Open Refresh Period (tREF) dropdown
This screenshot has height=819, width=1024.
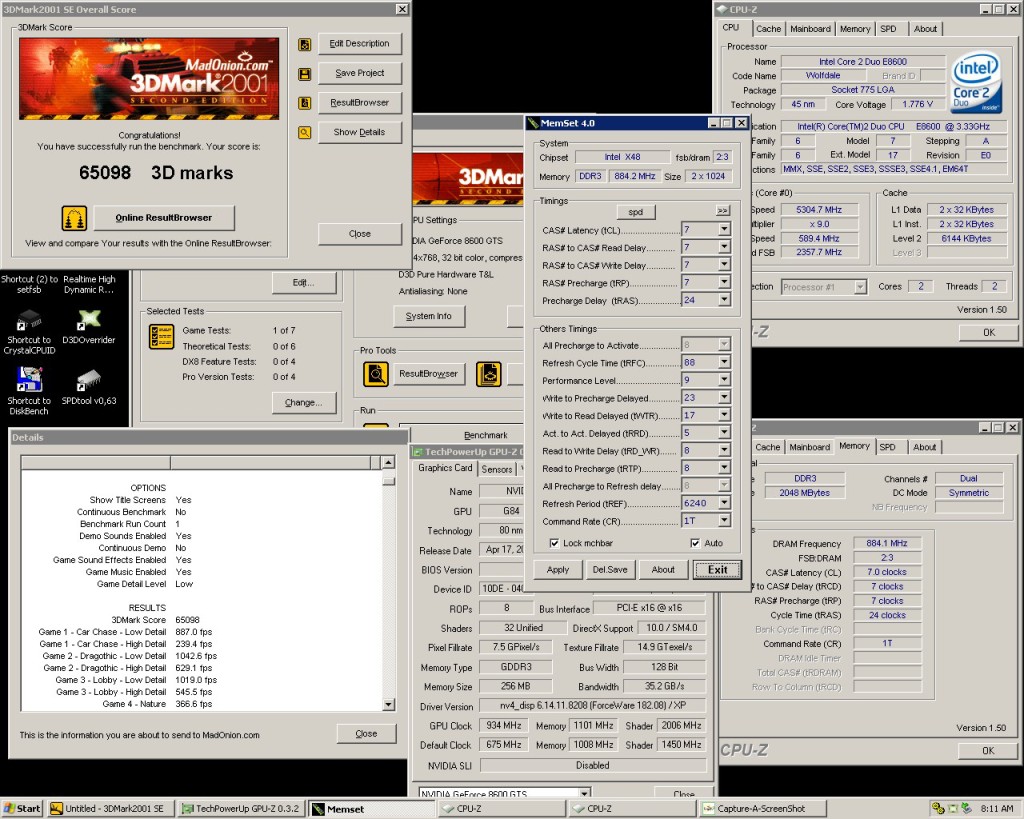pos(724,503)
